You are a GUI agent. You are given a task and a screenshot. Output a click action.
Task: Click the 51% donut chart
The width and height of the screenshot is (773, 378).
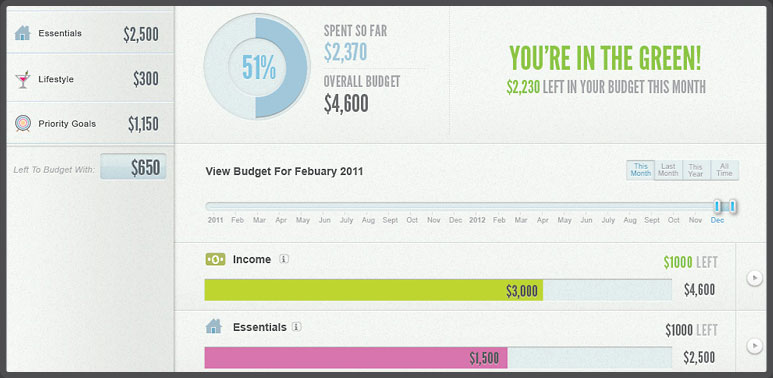(257, 68)
